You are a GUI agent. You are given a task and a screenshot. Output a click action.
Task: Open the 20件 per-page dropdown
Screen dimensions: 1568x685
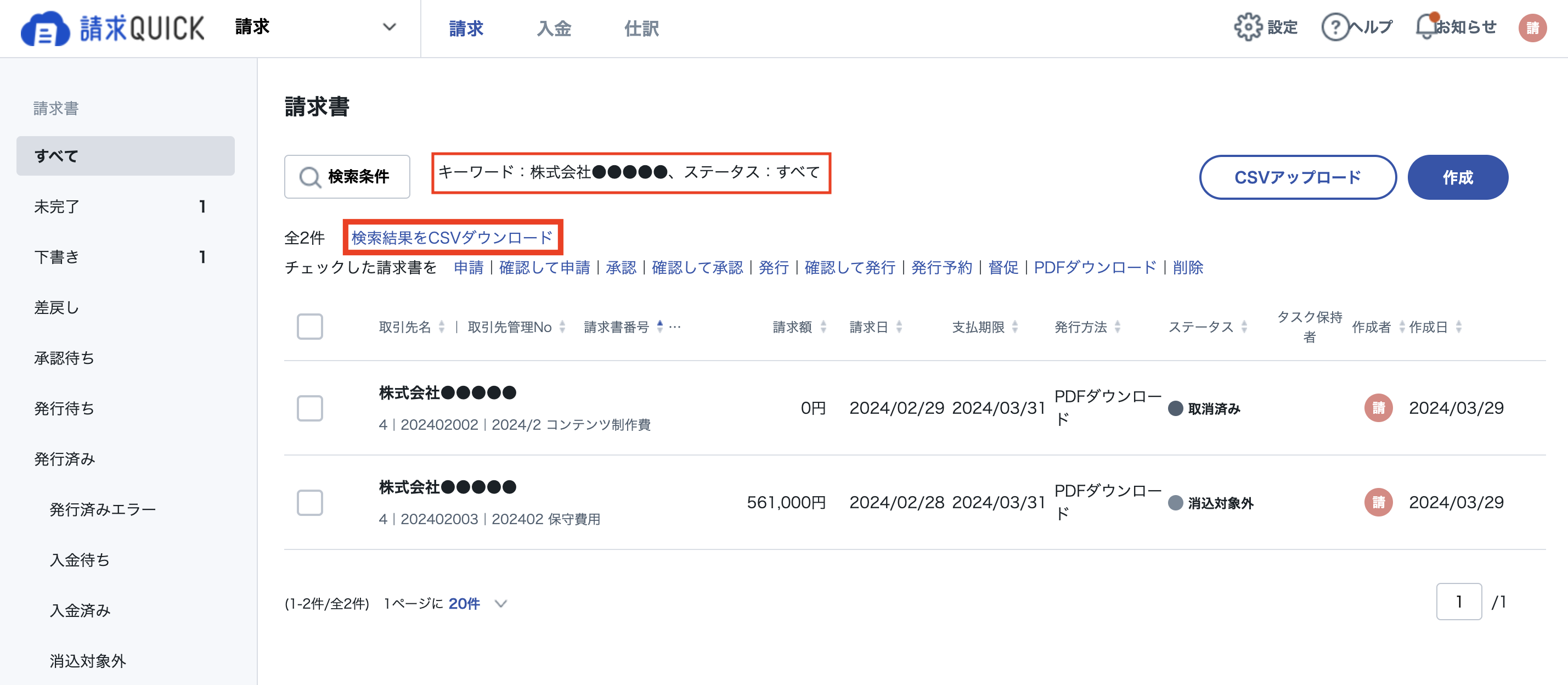click(478, 603)
